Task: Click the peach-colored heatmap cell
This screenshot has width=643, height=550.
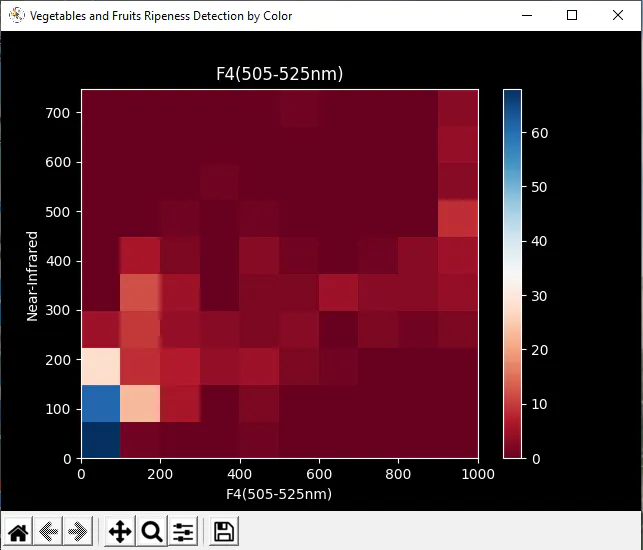Action: point(140,403)
